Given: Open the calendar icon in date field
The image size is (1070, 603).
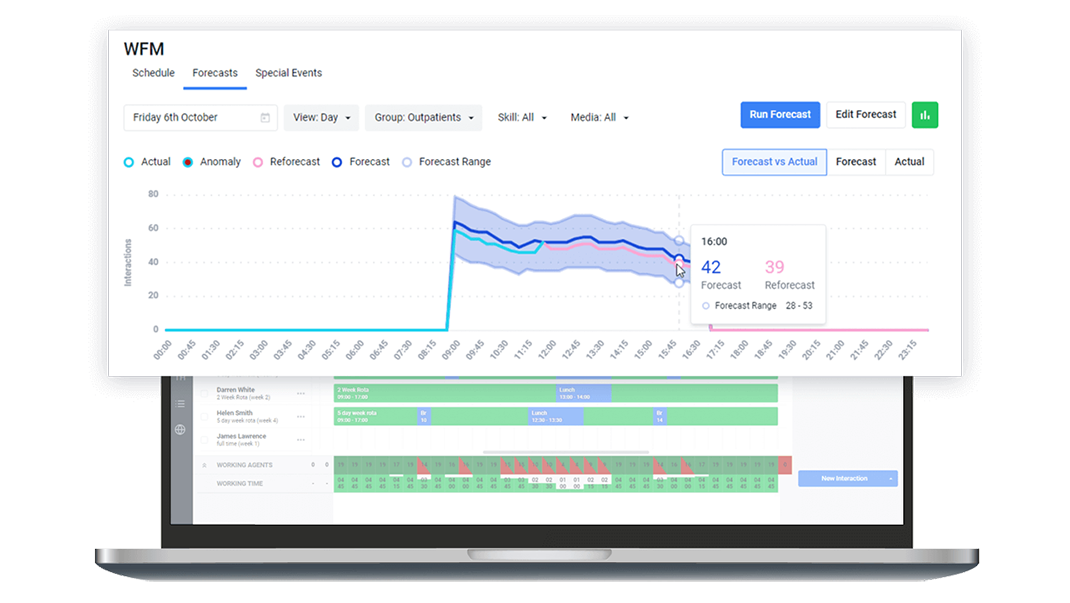Looking at the screenshot, I should 265,117.
